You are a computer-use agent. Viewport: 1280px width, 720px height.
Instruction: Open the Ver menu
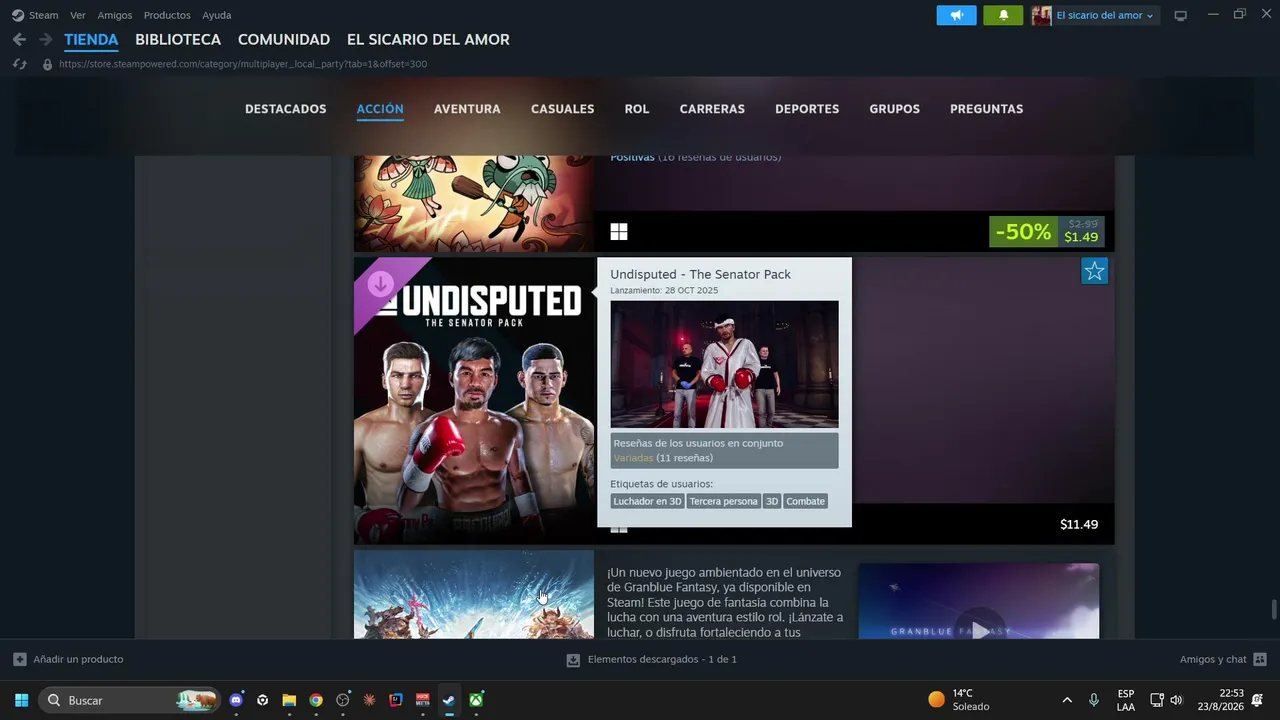(x=78, y=15)
